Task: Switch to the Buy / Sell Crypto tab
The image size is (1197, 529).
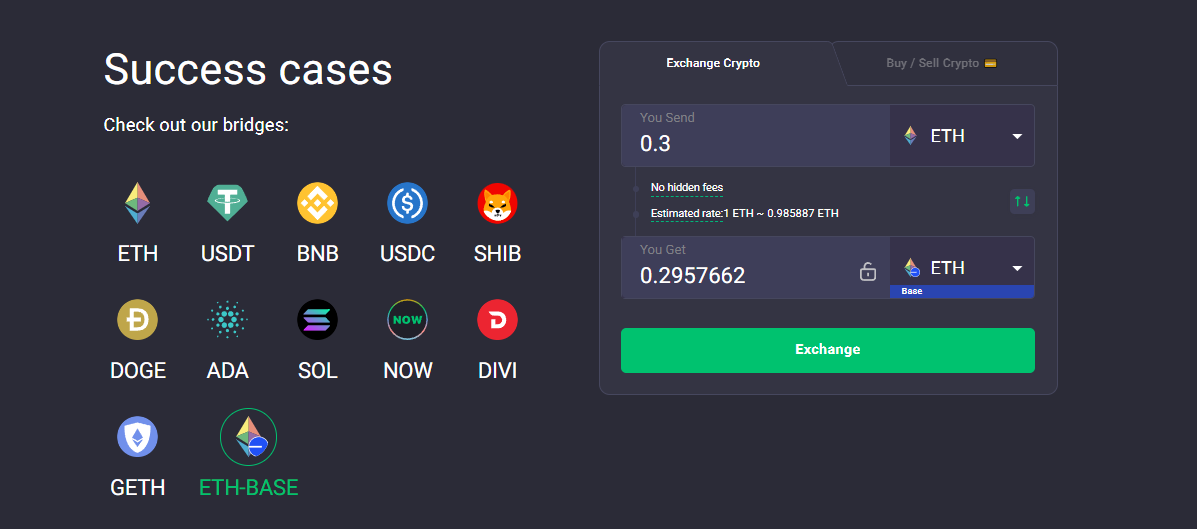Action: tap(941, 63)
